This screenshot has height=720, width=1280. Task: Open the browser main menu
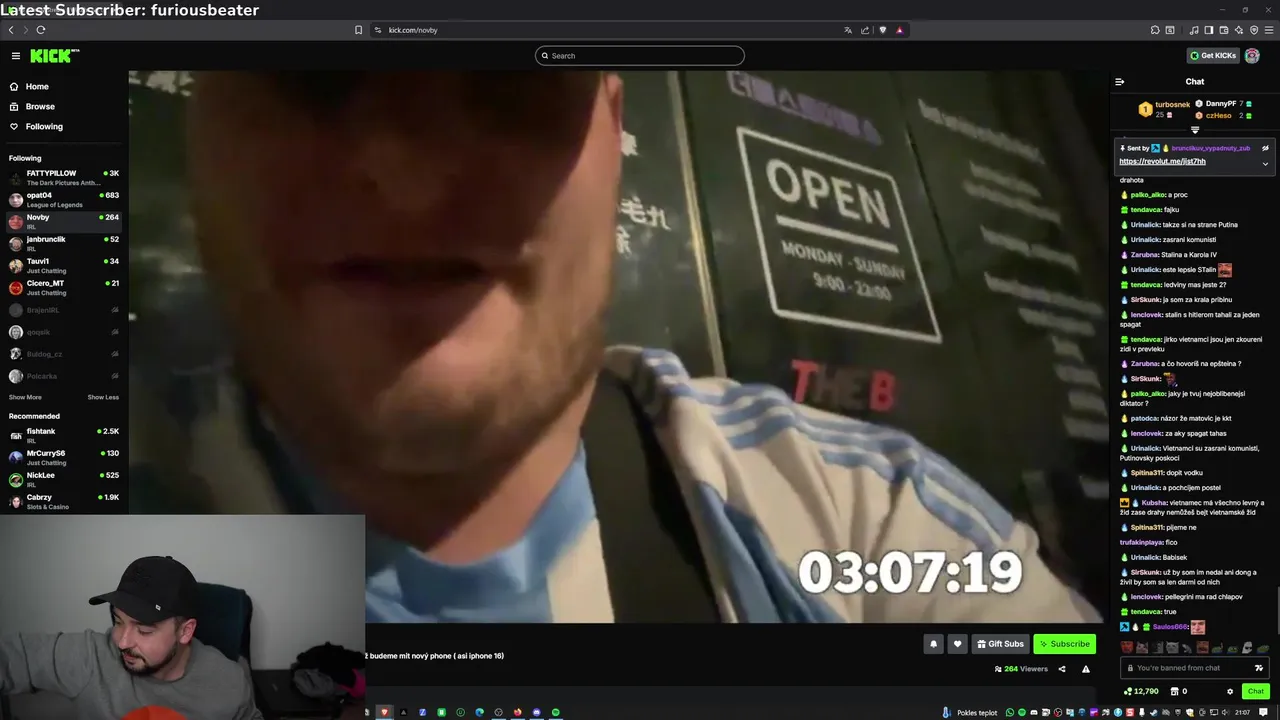click(1268, 30)
